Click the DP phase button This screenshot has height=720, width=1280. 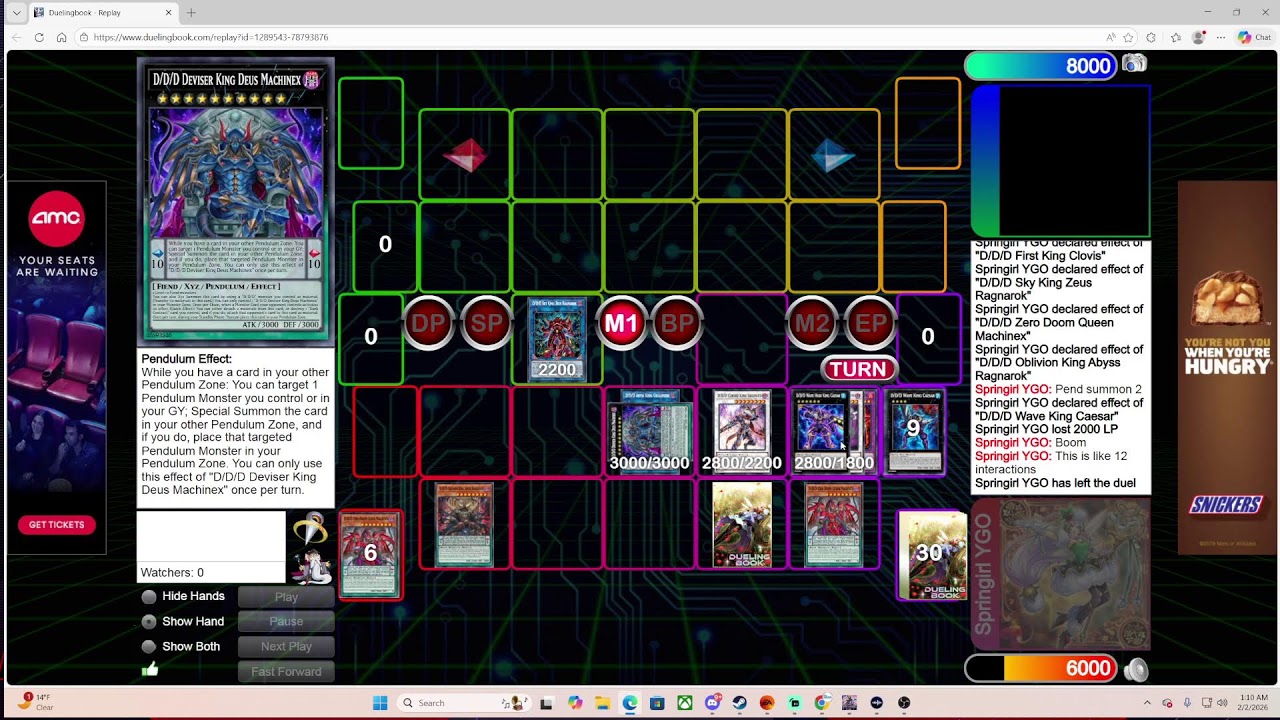tap(429, 324)
